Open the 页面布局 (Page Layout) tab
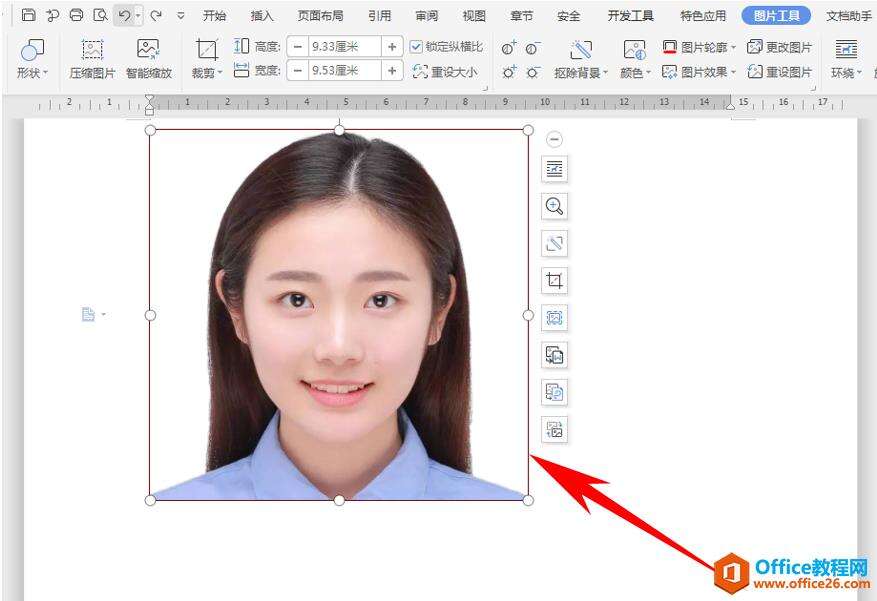Viewport: 877px width, 601px height. (320, 16)
